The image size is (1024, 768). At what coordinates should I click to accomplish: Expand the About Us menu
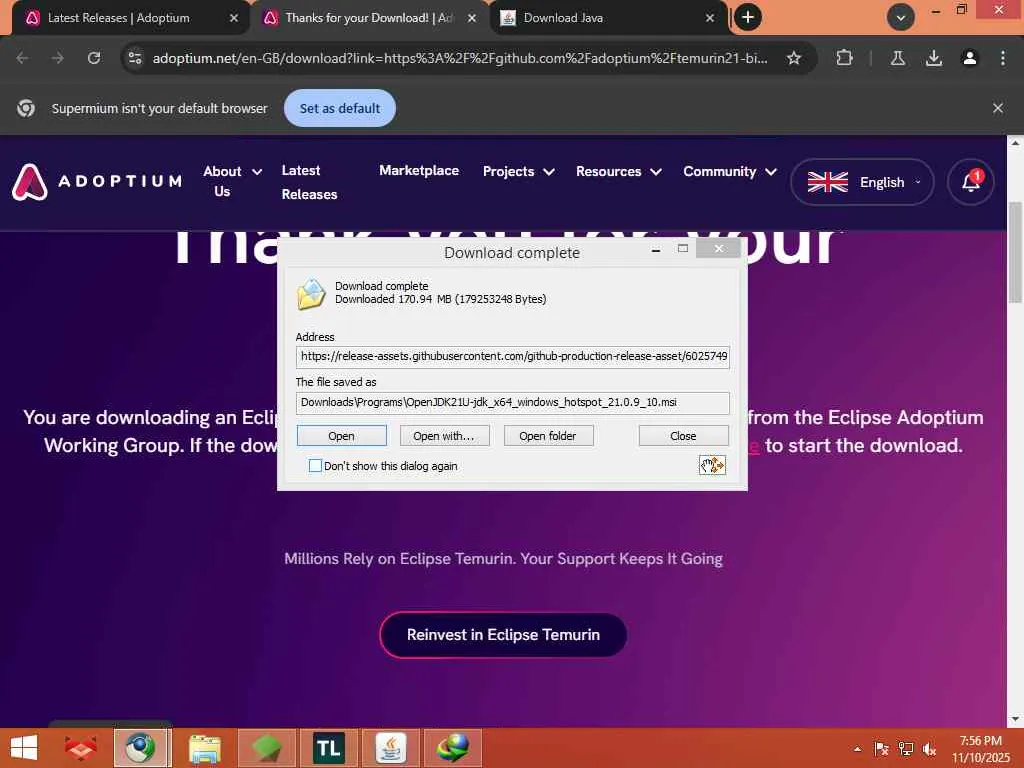232,181
